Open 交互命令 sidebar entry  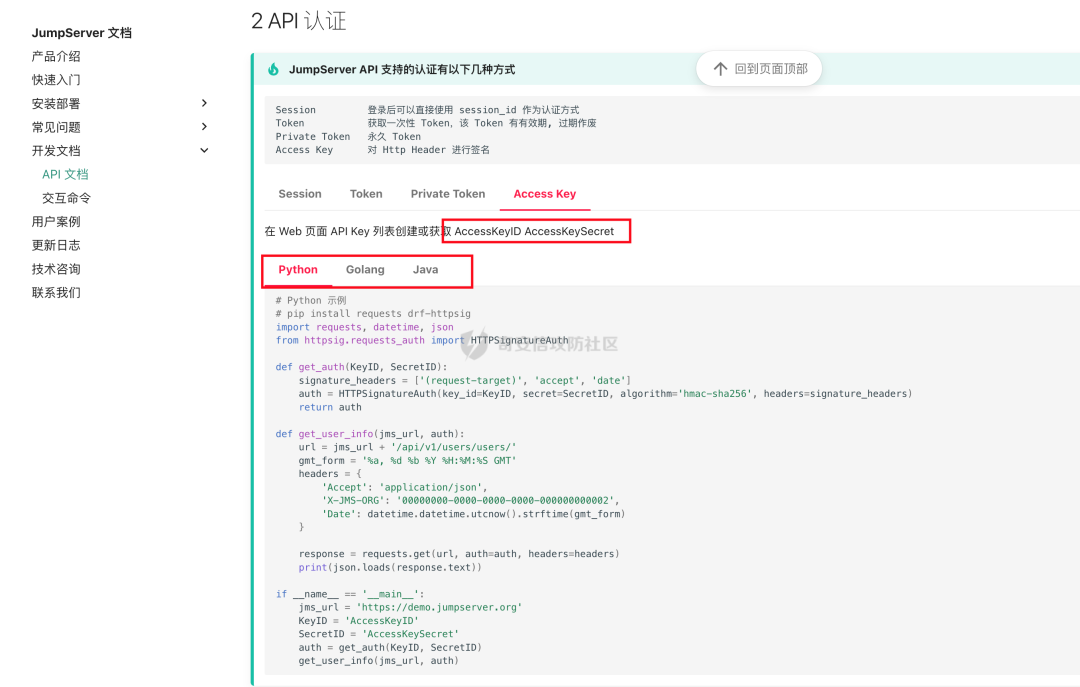pyautogui.click(x=66, y=198)
